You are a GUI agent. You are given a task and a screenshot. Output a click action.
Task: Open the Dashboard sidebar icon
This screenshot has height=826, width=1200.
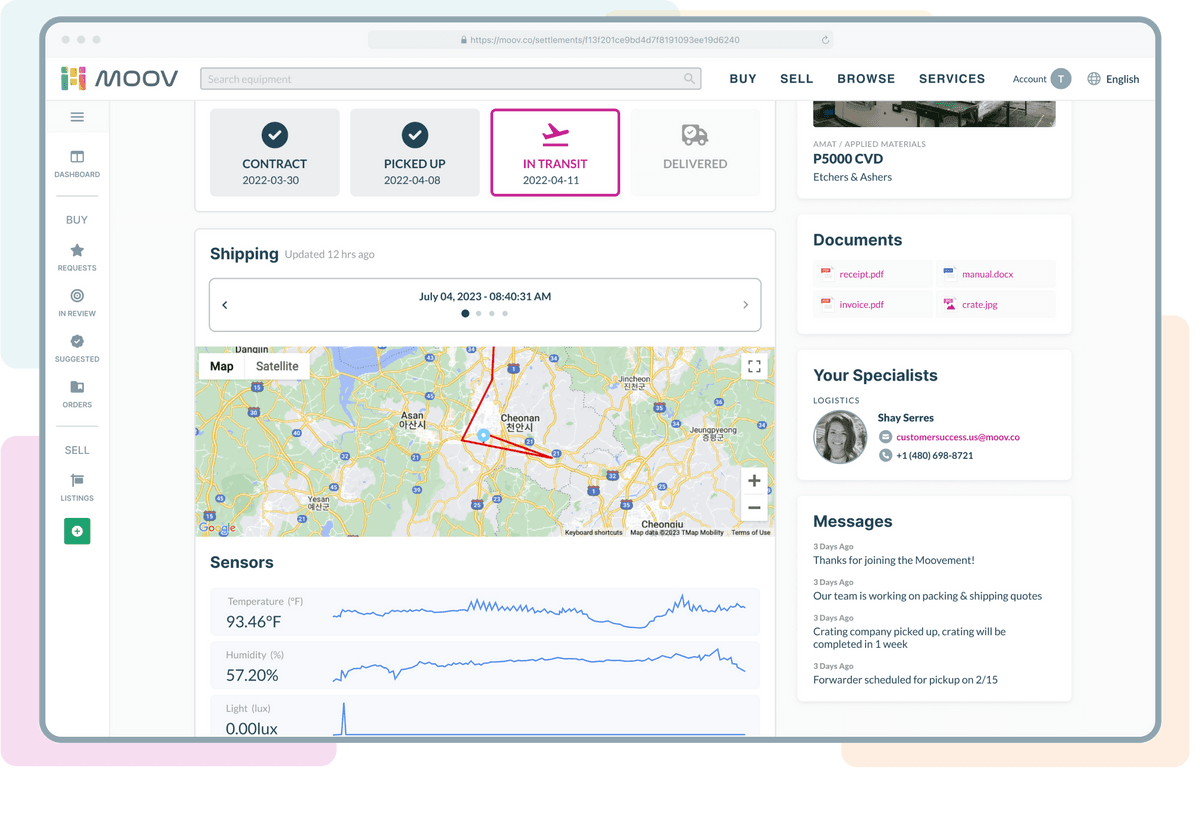[77, 158]
